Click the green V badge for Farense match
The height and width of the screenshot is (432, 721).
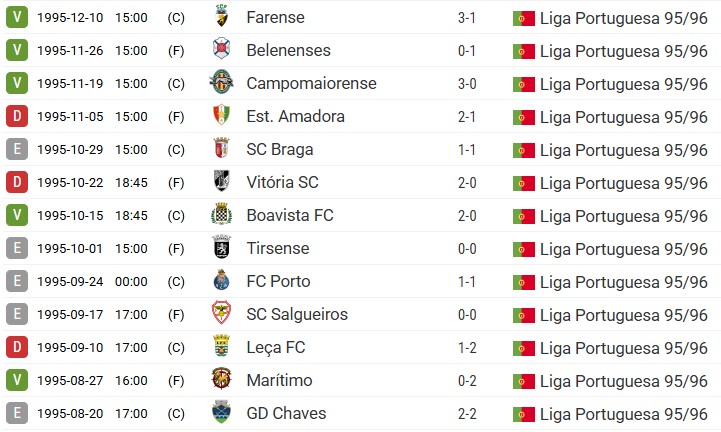(15, 17)
